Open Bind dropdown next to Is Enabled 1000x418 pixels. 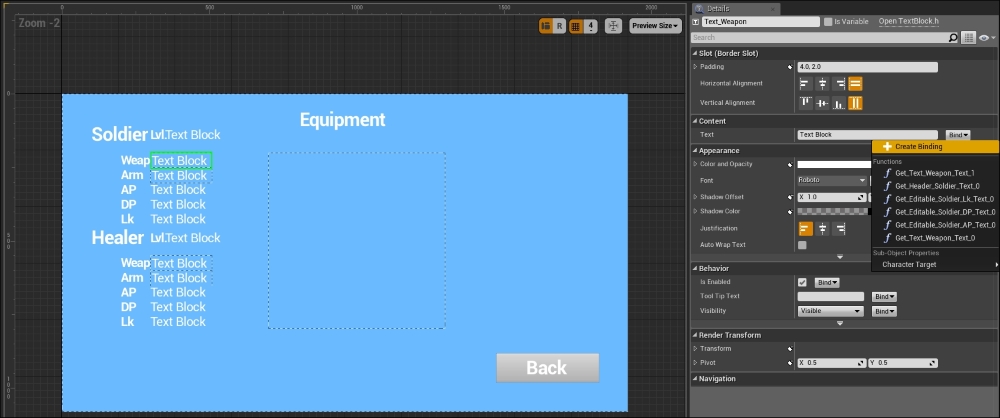pyautogui.click(x=827, y=282)
